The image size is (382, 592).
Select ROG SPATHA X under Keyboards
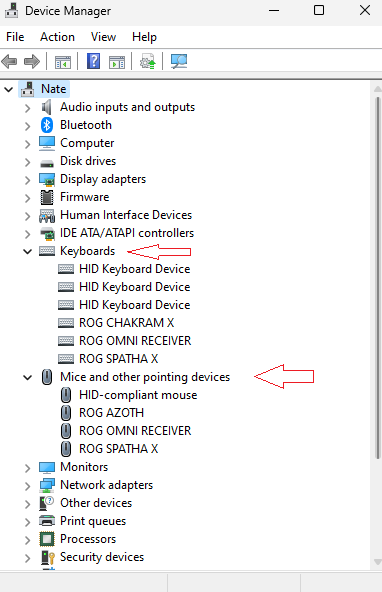[119, 359]
